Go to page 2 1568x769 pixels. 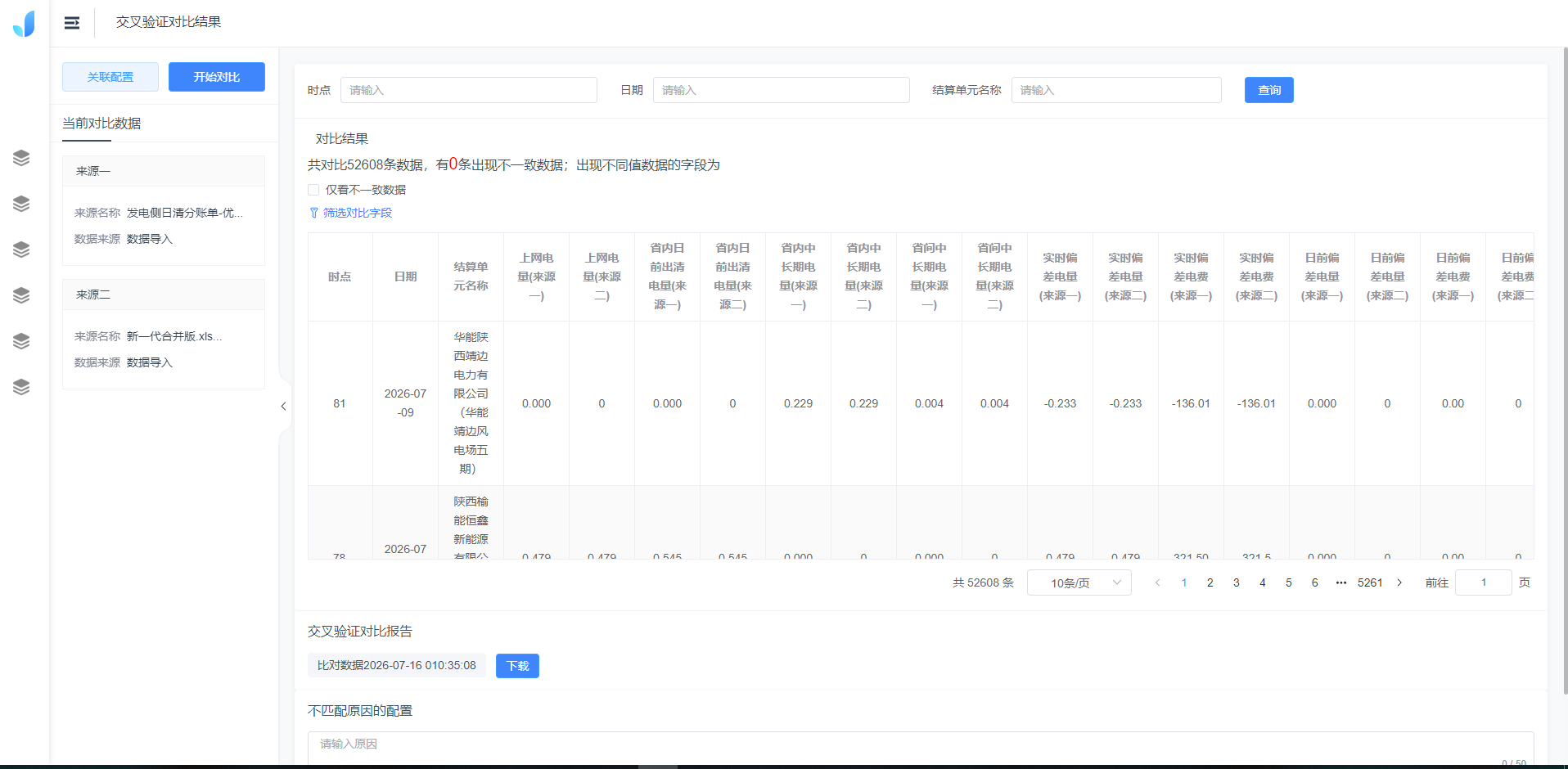pyautogui.click(x=1210, y=582)
